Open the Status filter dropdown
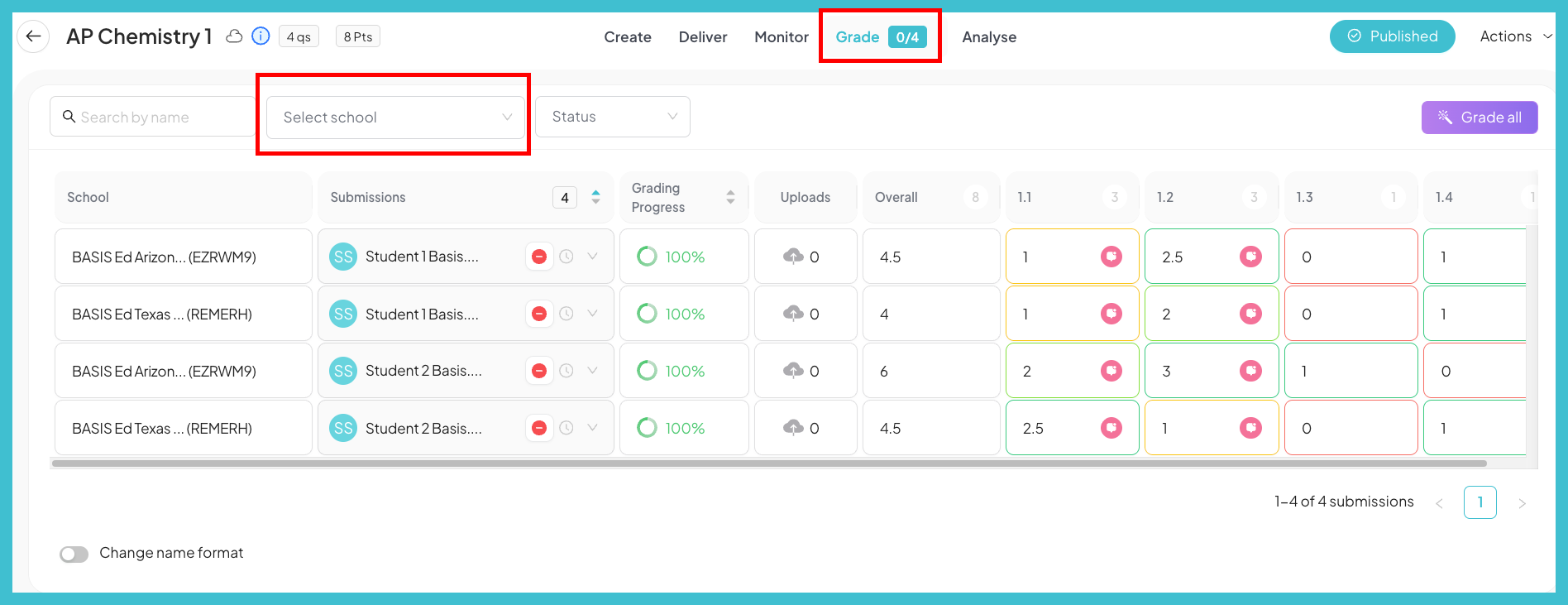Screen dimensions: 1568x605 tap(612, 117)
